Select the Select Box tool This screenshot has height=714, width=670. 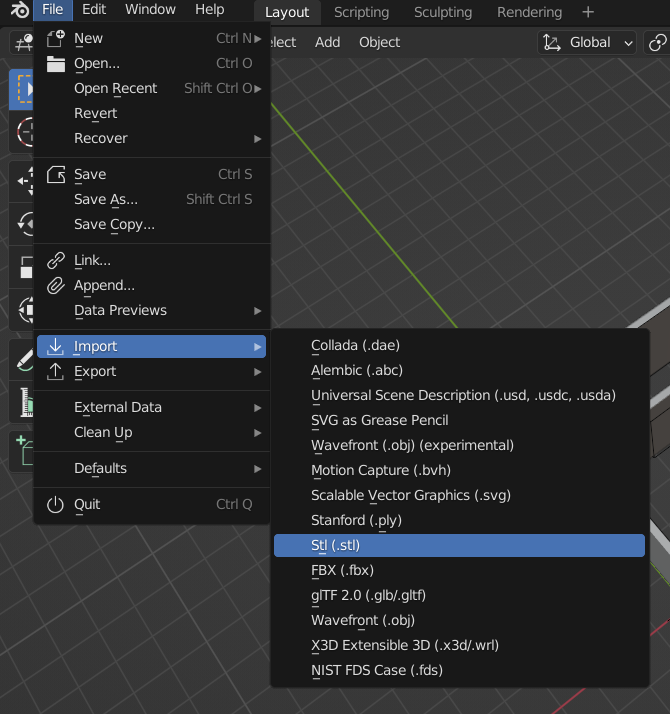pos(22,89)
